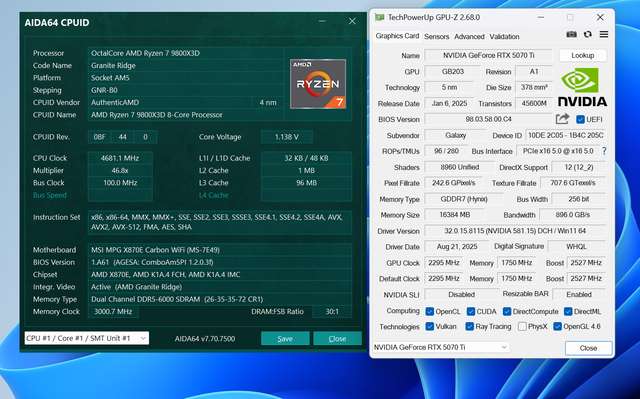The image size is (640, 399).
Task: Minimize the AIDA64 CPUID window
Action: point(322,21)
